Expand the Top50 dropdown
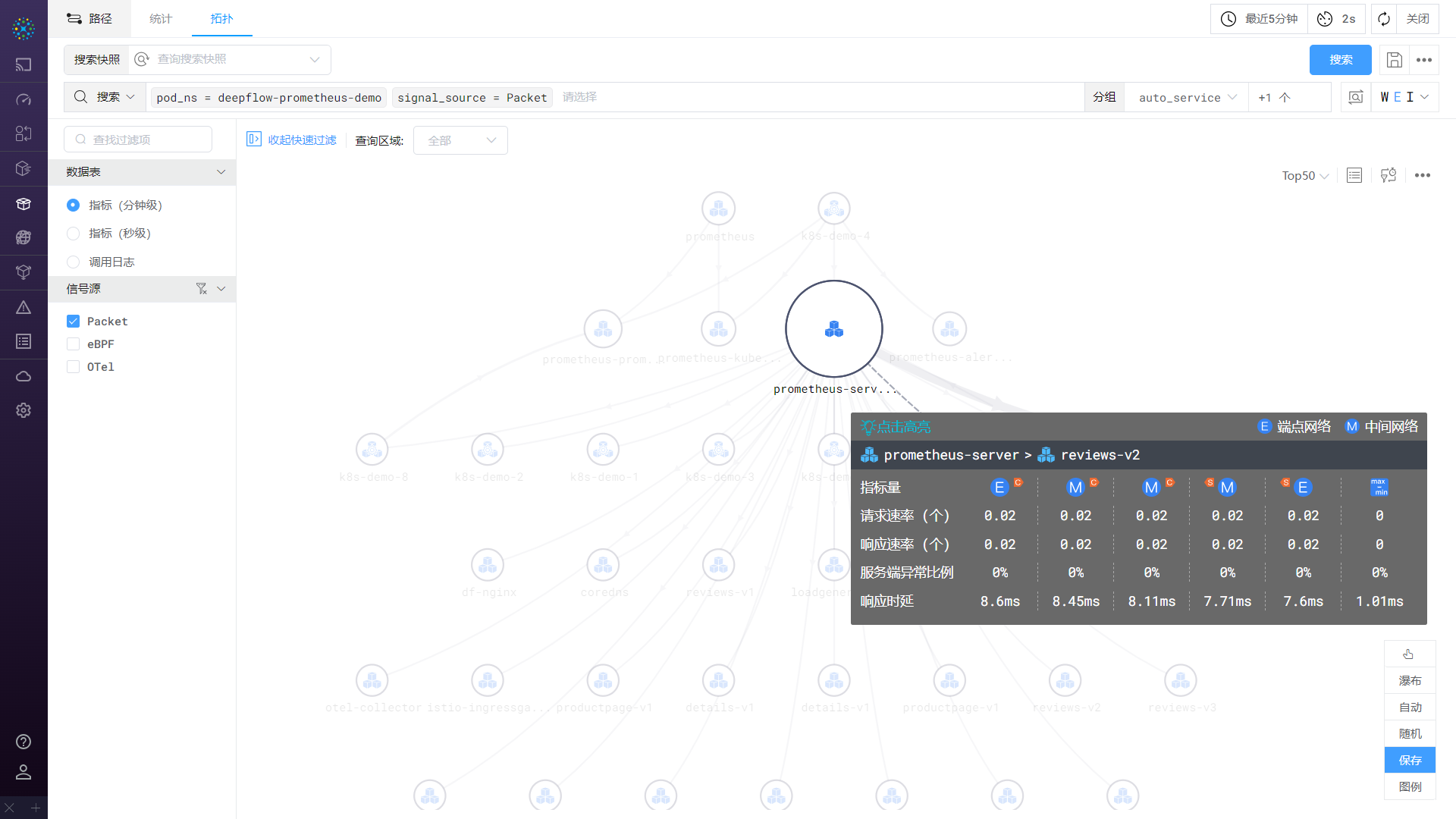Viewport: 1456px width, 819px height. 1304,176
